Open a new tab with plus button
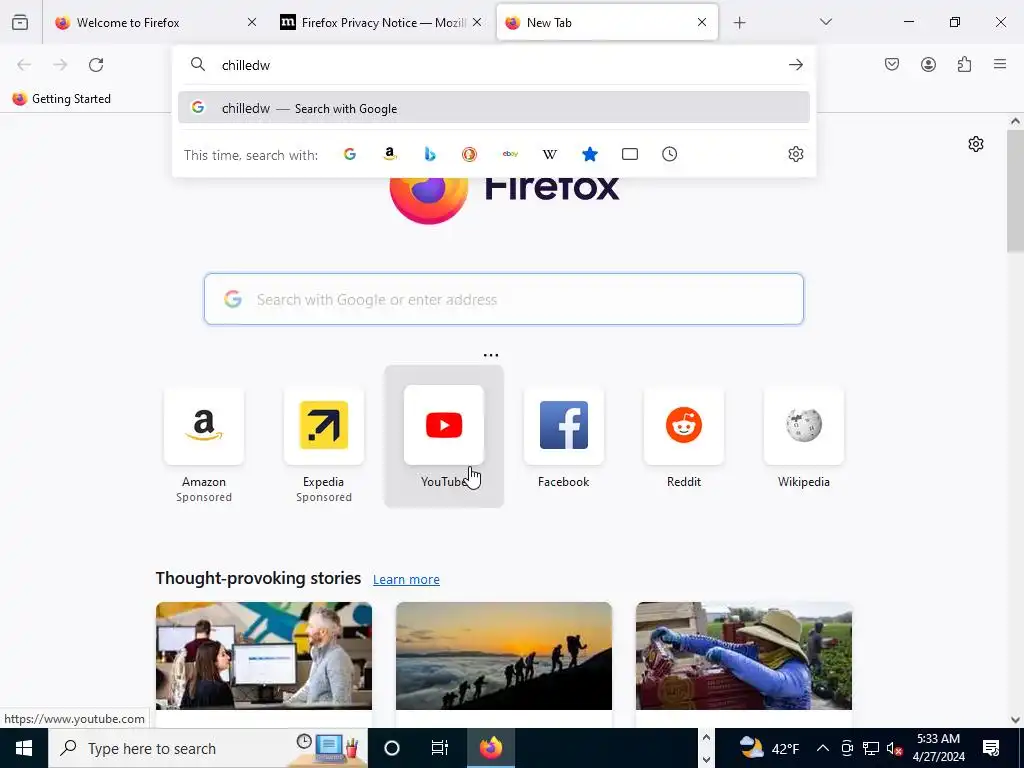The image size is (1024, 768). pos(739,23)
